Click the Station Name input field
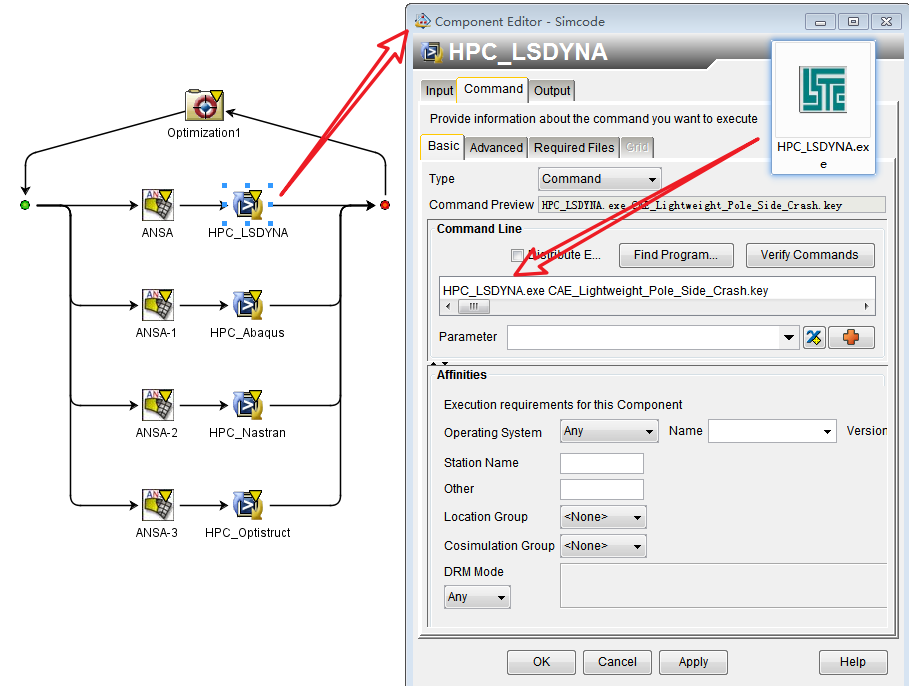Screen dimensions: 909x686 pos(602,463)
